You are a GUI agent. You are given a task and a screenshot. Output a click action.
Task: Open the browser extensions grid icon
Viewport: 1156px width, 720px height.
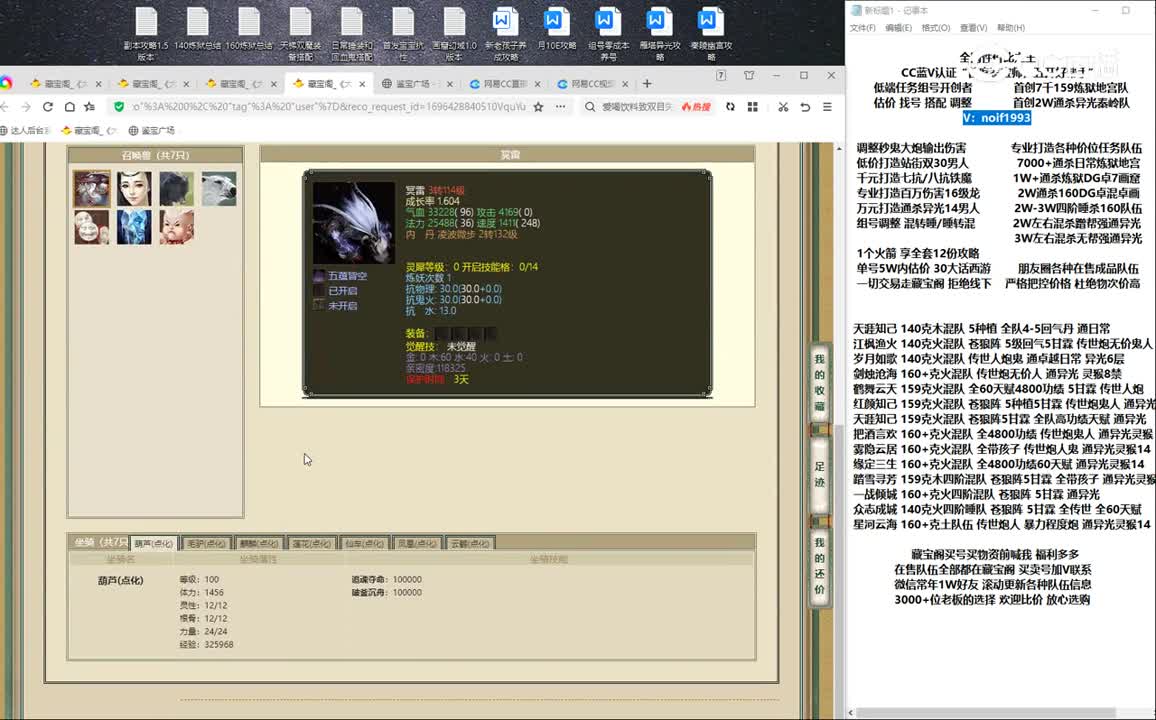coord(753,107)
